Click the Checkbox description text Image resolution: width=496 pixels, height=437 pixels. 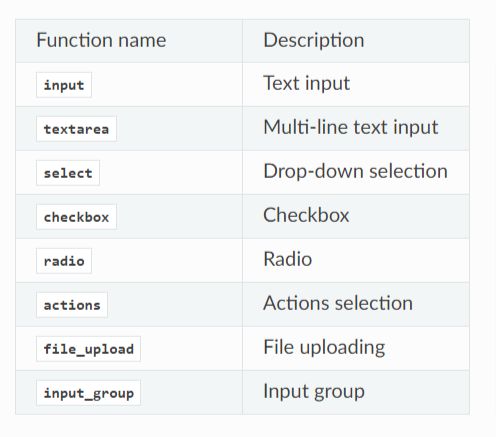coord(306,215)
